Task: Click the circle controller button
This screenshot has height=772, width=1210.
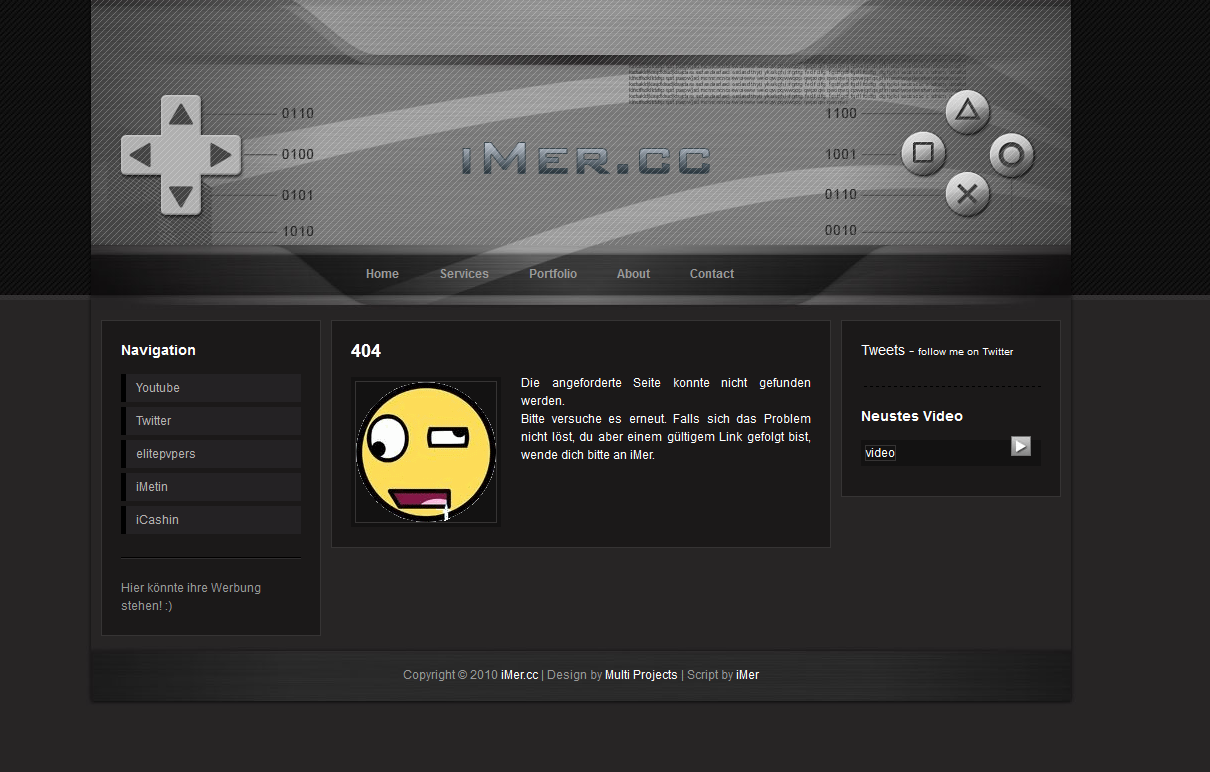Action: (x=1011, y=155)
